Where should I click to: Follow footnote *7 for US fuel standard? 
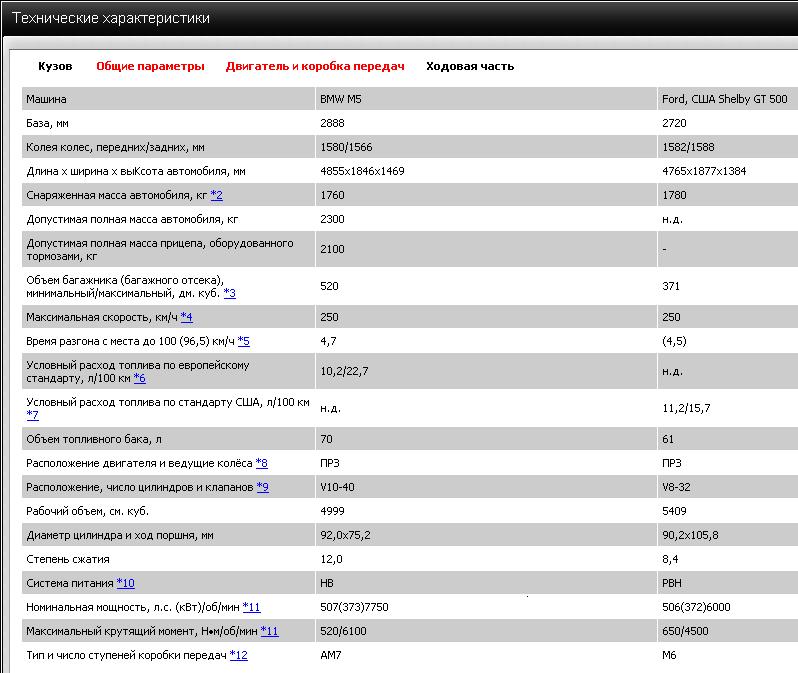(32, 415)
